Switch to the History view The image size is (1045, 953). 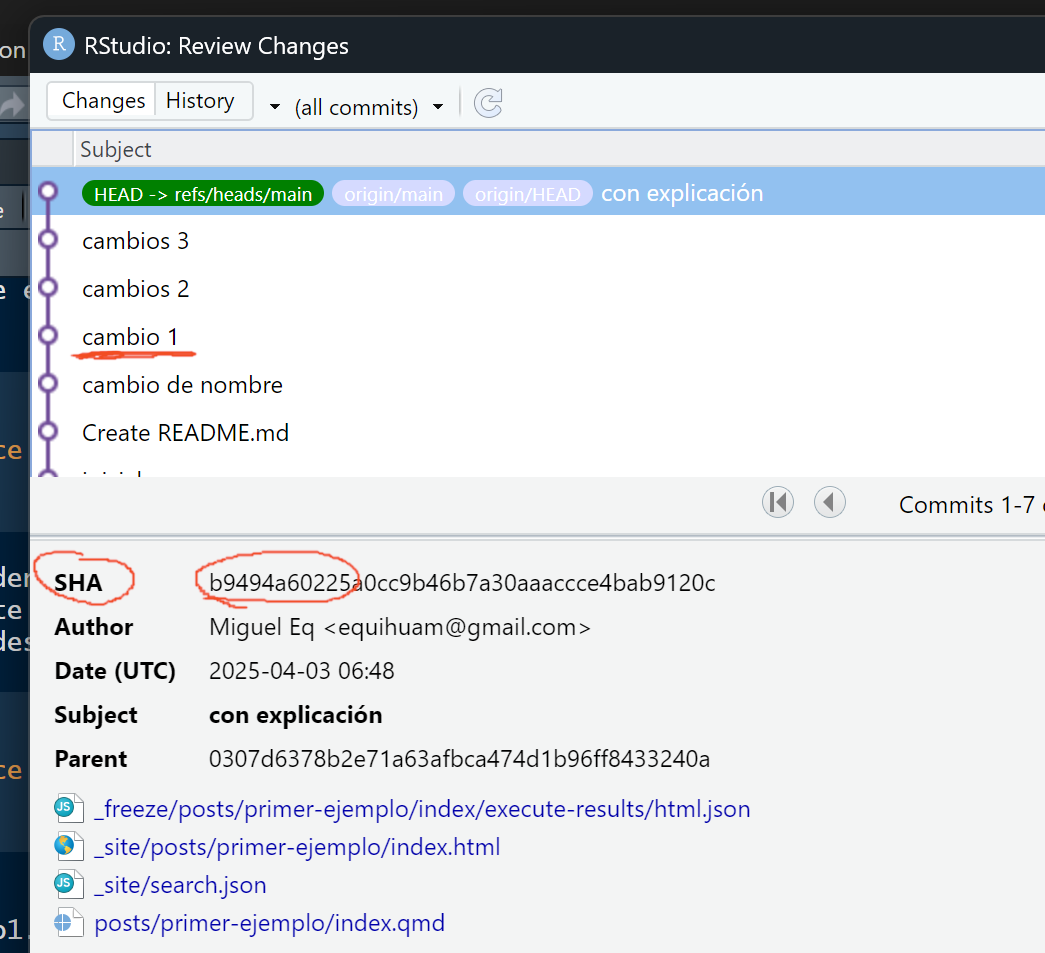coord(200,101)
